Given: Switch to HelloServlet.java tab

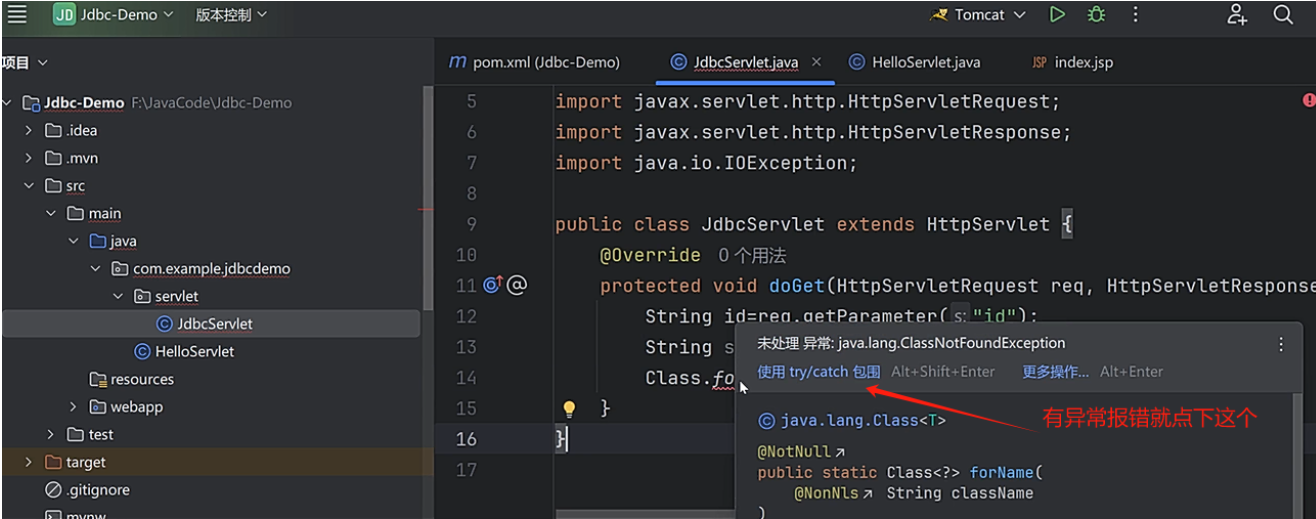Looking at the screenshot, I should [x=915, y=62].
